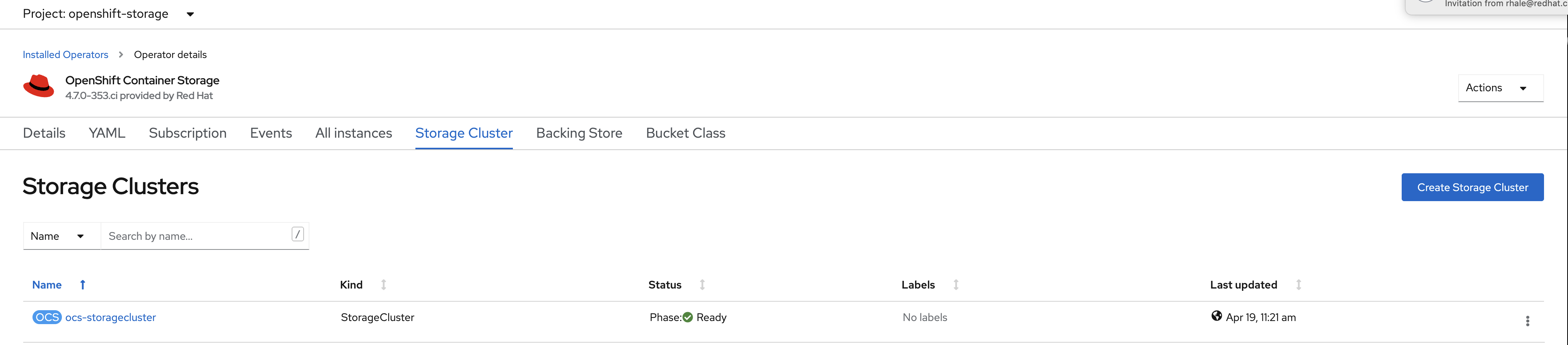Click the Red Hat operator logo
1568x345 pixels.
point(38,86)
